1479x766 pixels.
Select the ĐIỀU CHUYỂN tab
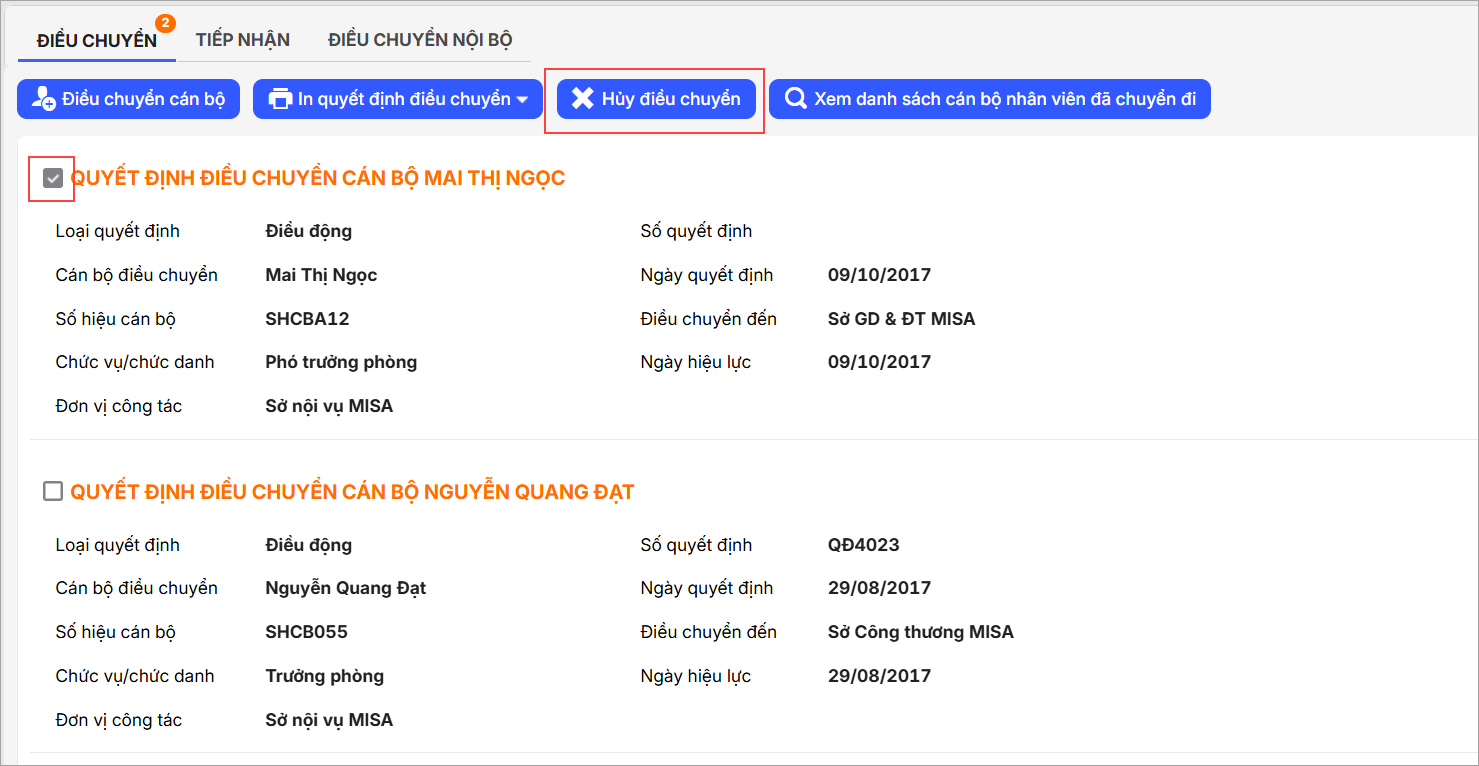point(96,40)
